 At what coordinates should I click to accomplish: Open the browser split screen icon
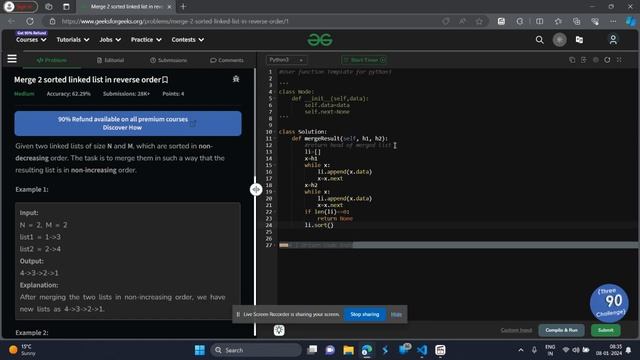coord(539,21)
